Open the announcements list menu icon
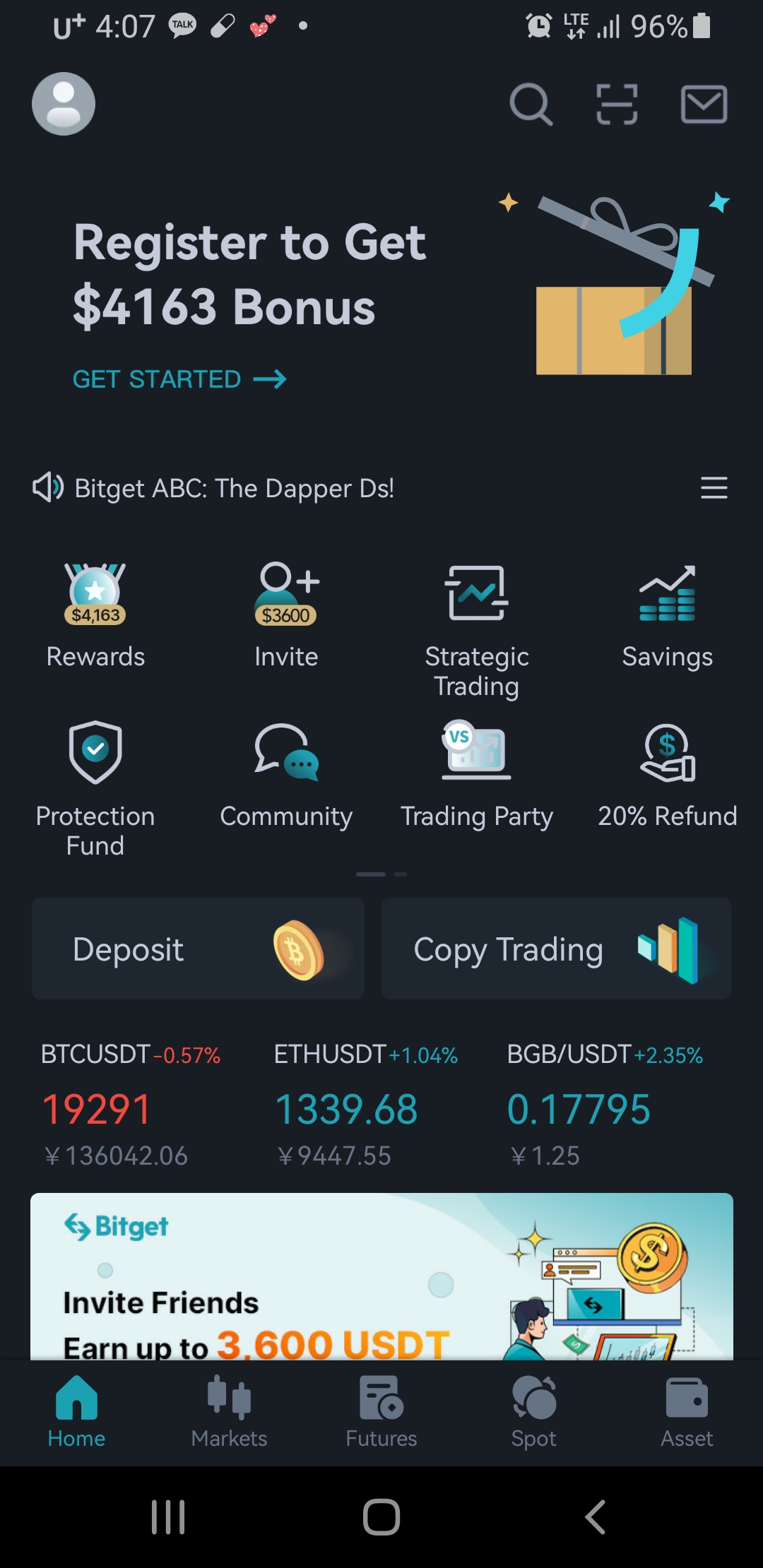 tap(714, 488)
